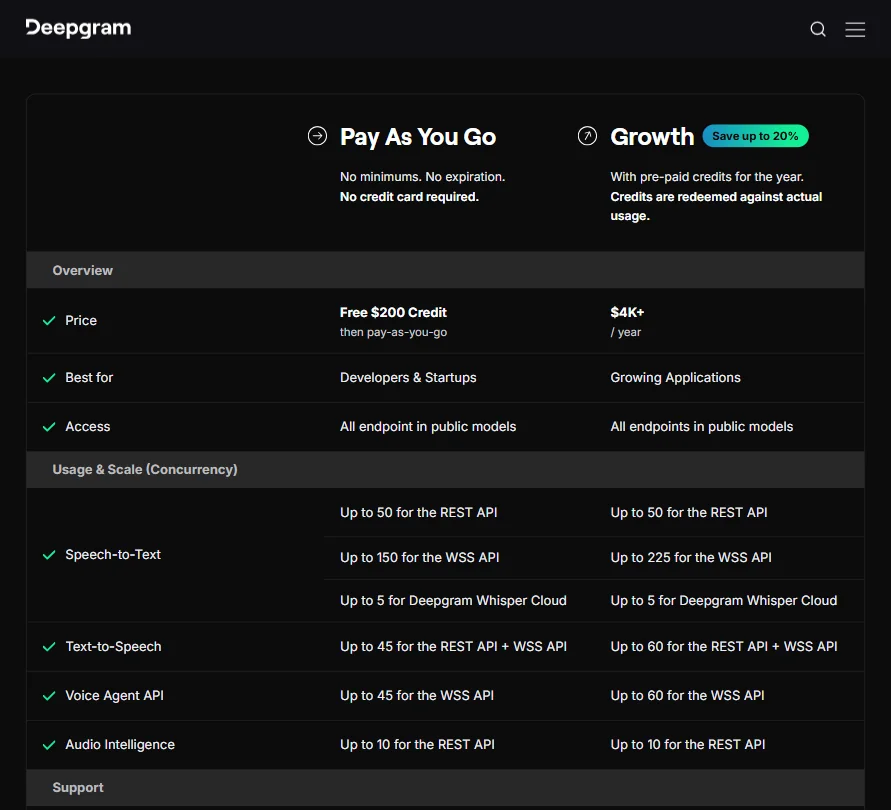Click the Support section header
The width and height of the screenshot is (891, 810).
[x=445, y=787]
